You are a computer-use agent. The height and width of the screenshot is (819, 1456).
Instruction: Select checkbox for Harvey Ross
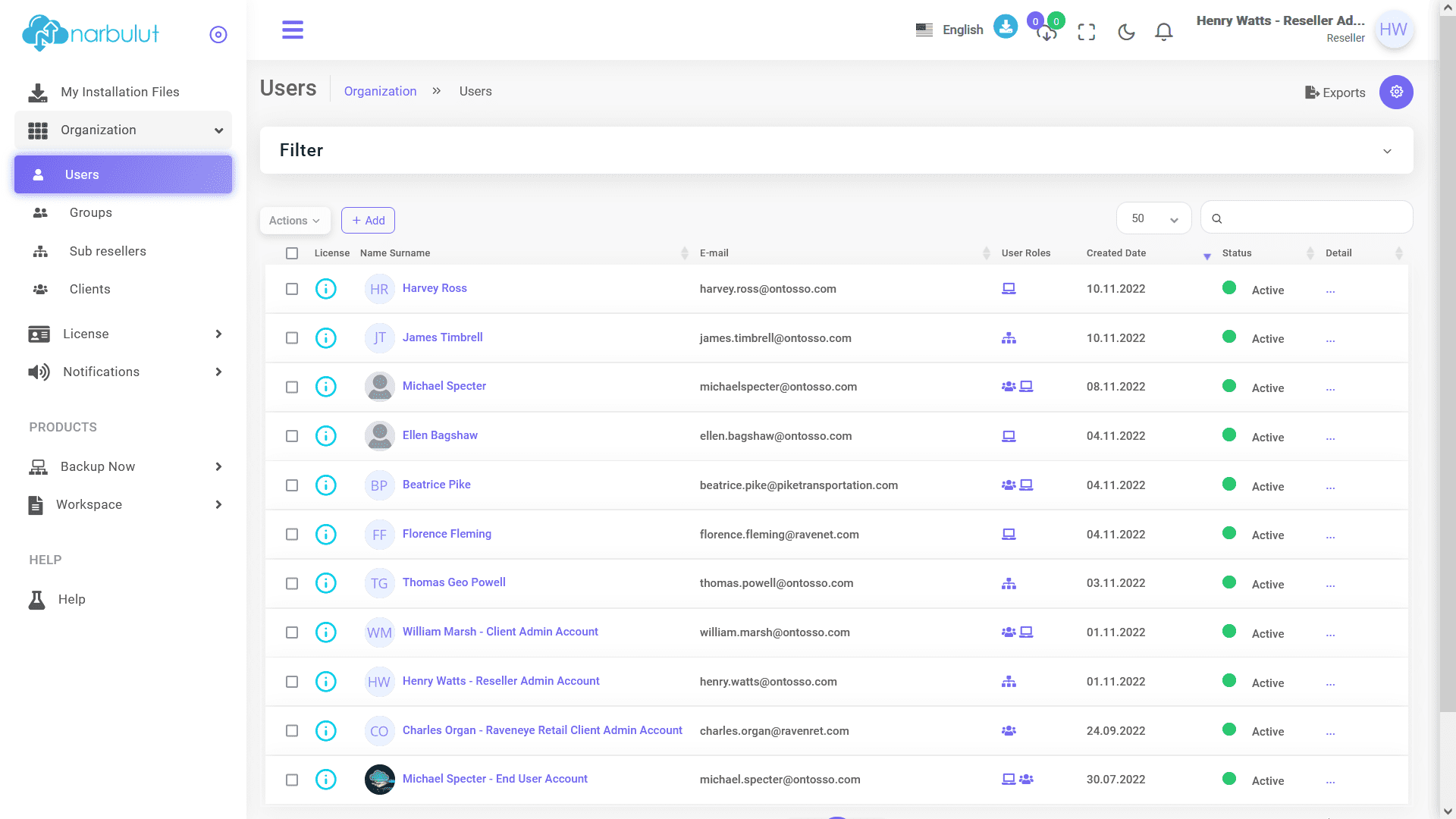click(x=292, y=289)
